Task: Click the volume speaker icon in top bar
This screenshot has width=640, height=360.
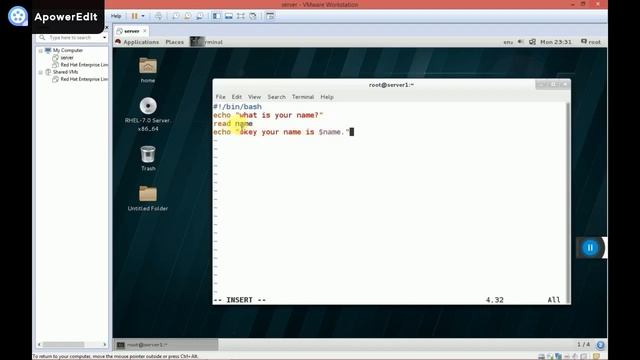Action: point(520,42)
